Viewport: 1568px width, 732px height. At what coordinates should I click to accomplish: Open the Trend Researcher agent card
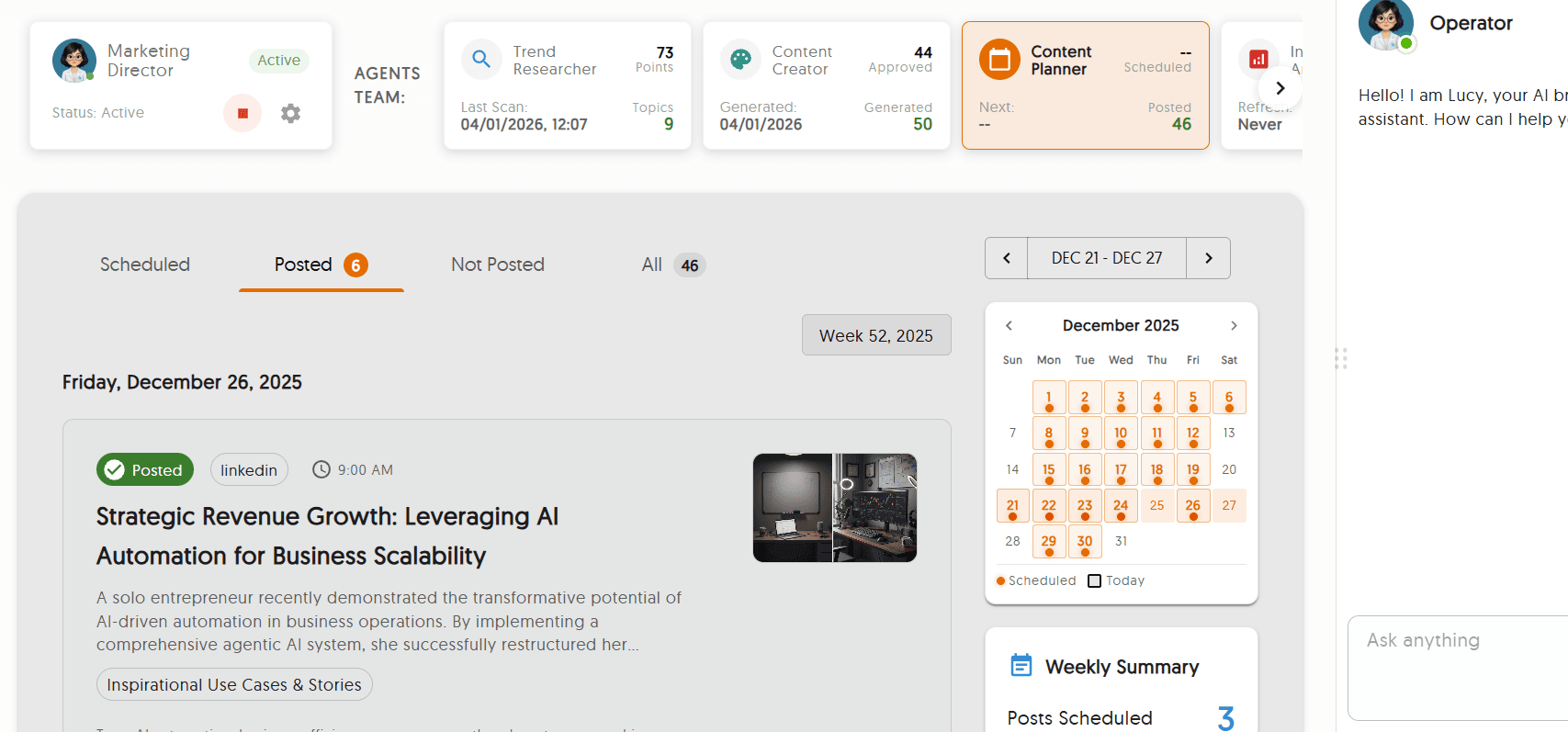point(568,85)
